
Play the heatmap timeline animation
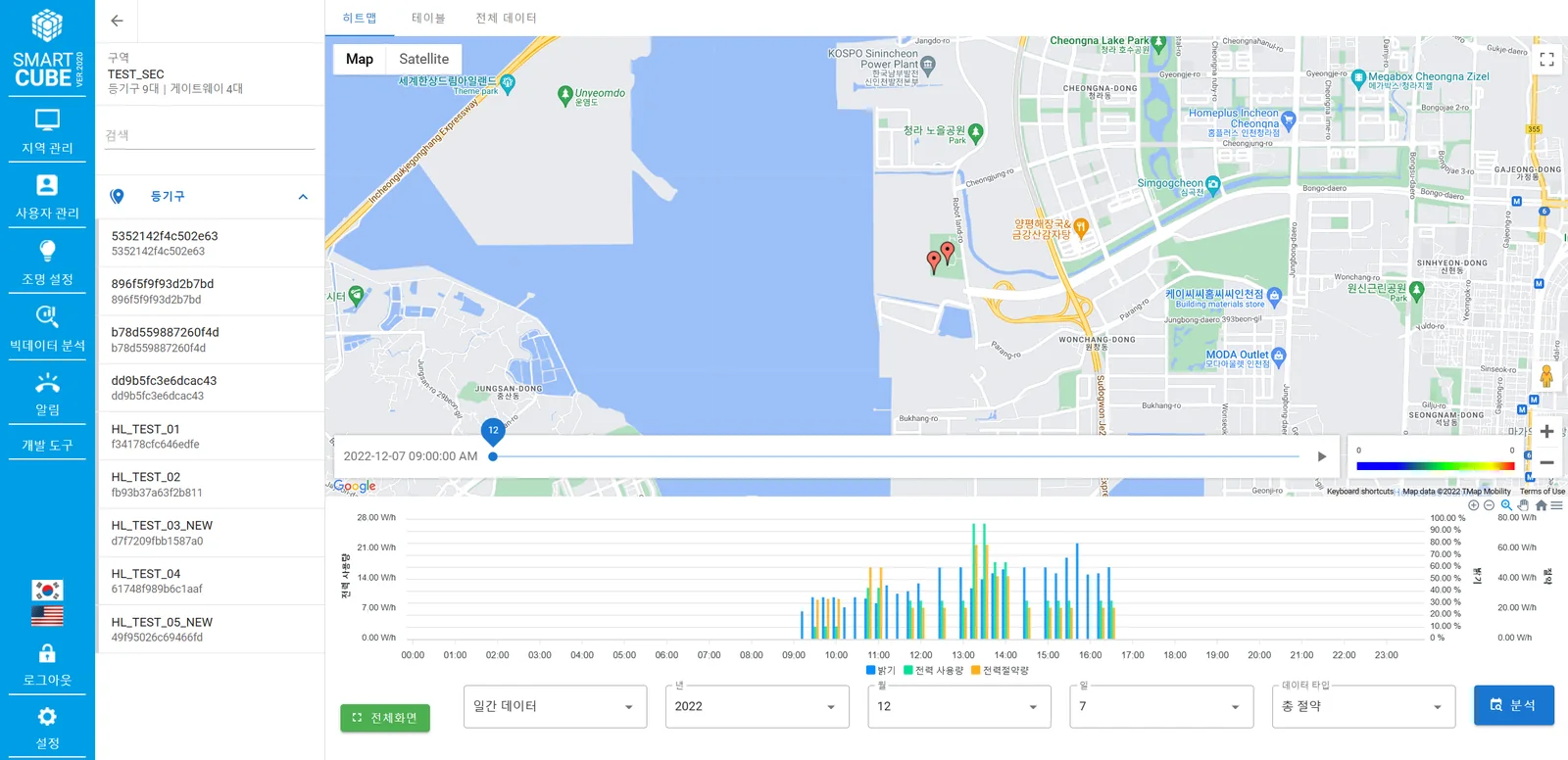pos(1322,456)
